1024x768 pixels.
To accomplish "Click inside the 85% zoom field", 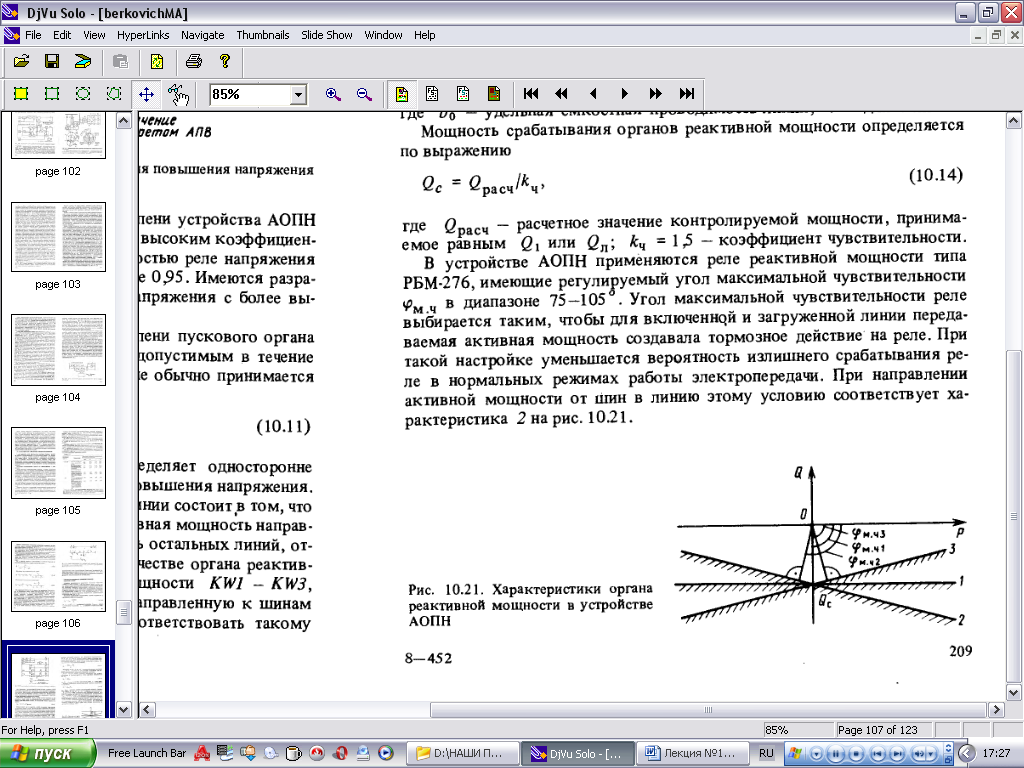I will [x=250, y=95].
